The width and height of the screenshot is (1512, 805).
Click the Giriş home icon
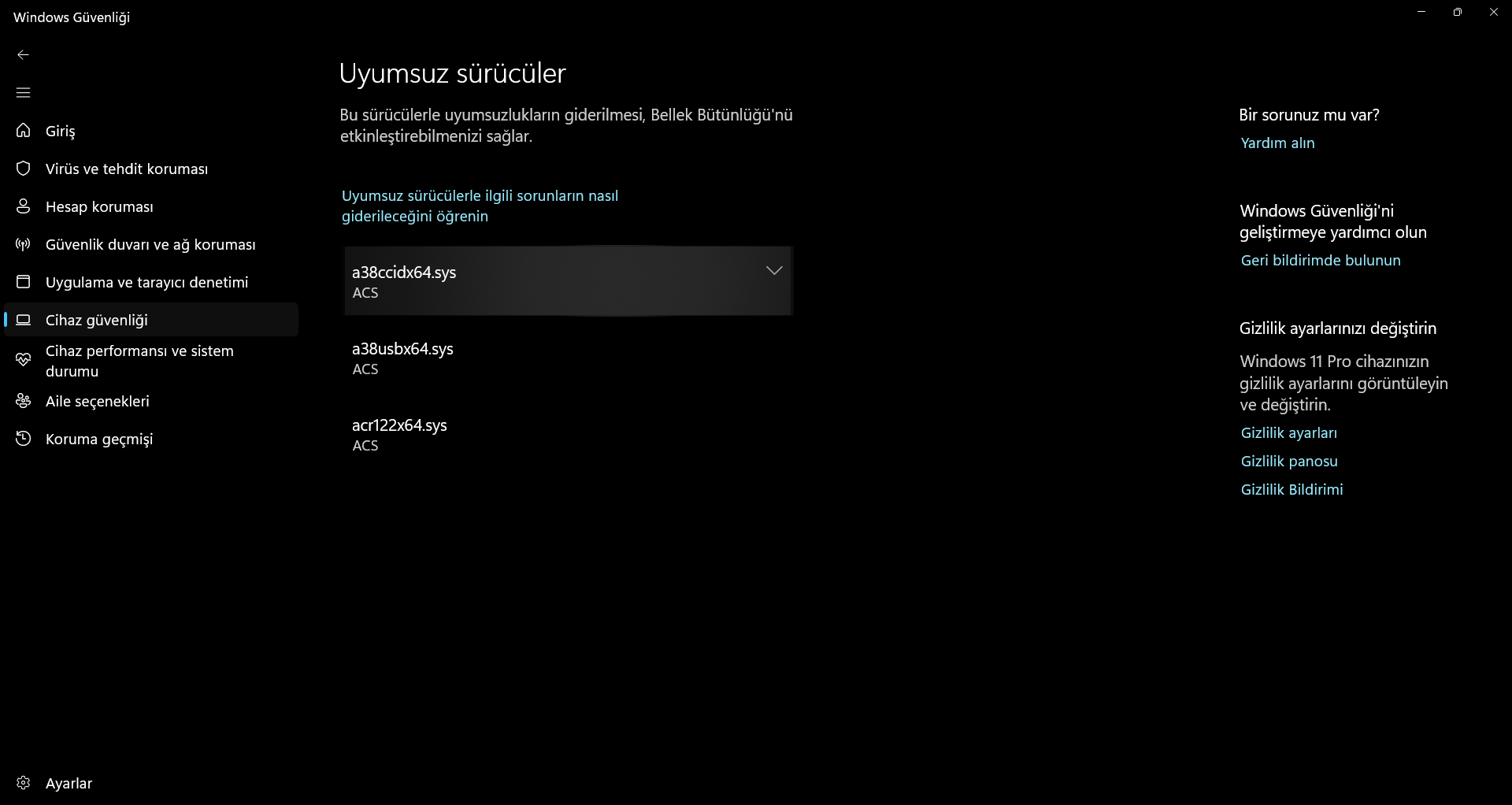[24, 131]
